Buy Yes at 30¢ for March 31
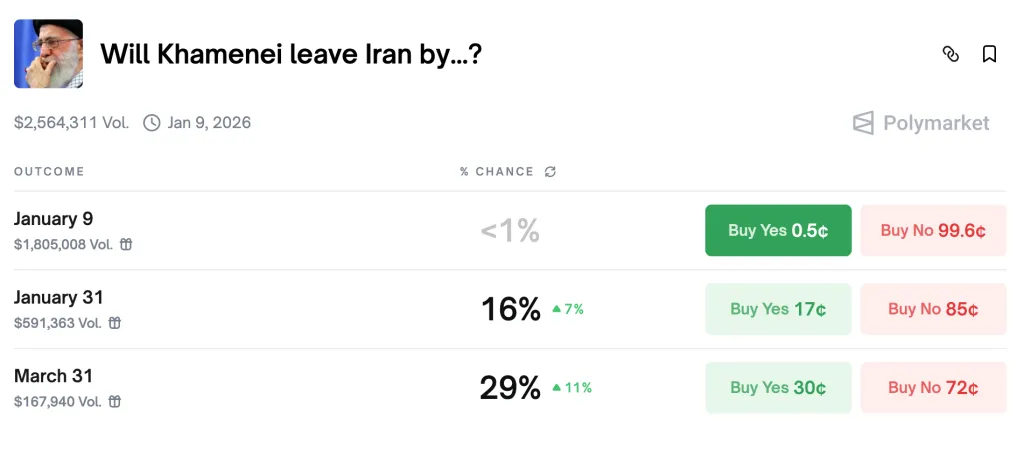The image size is (1024, 449). [x=778, y=388]
